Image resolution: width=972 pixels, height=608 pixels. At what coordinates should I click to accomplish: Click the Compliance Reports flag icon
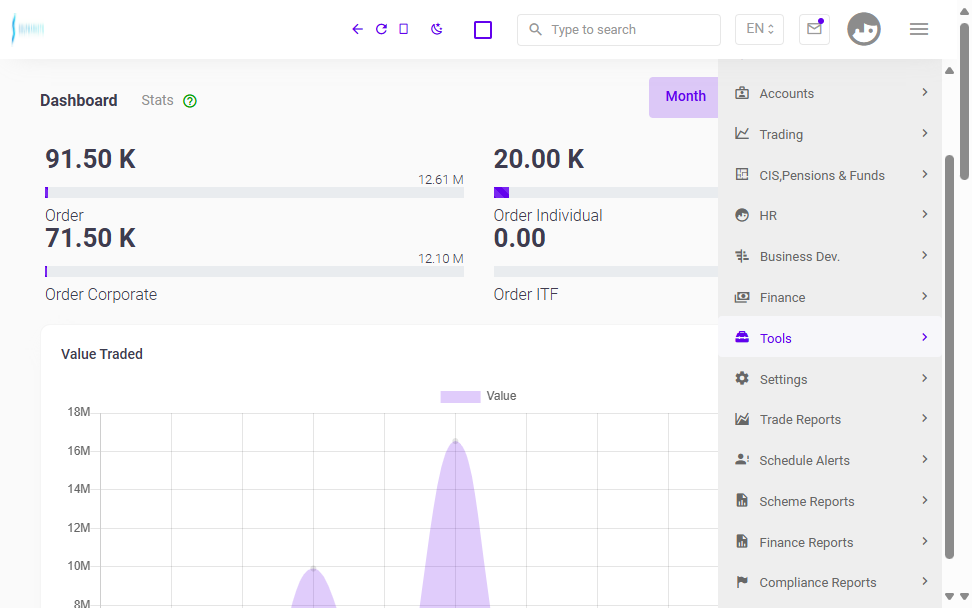tap(742, 582)
